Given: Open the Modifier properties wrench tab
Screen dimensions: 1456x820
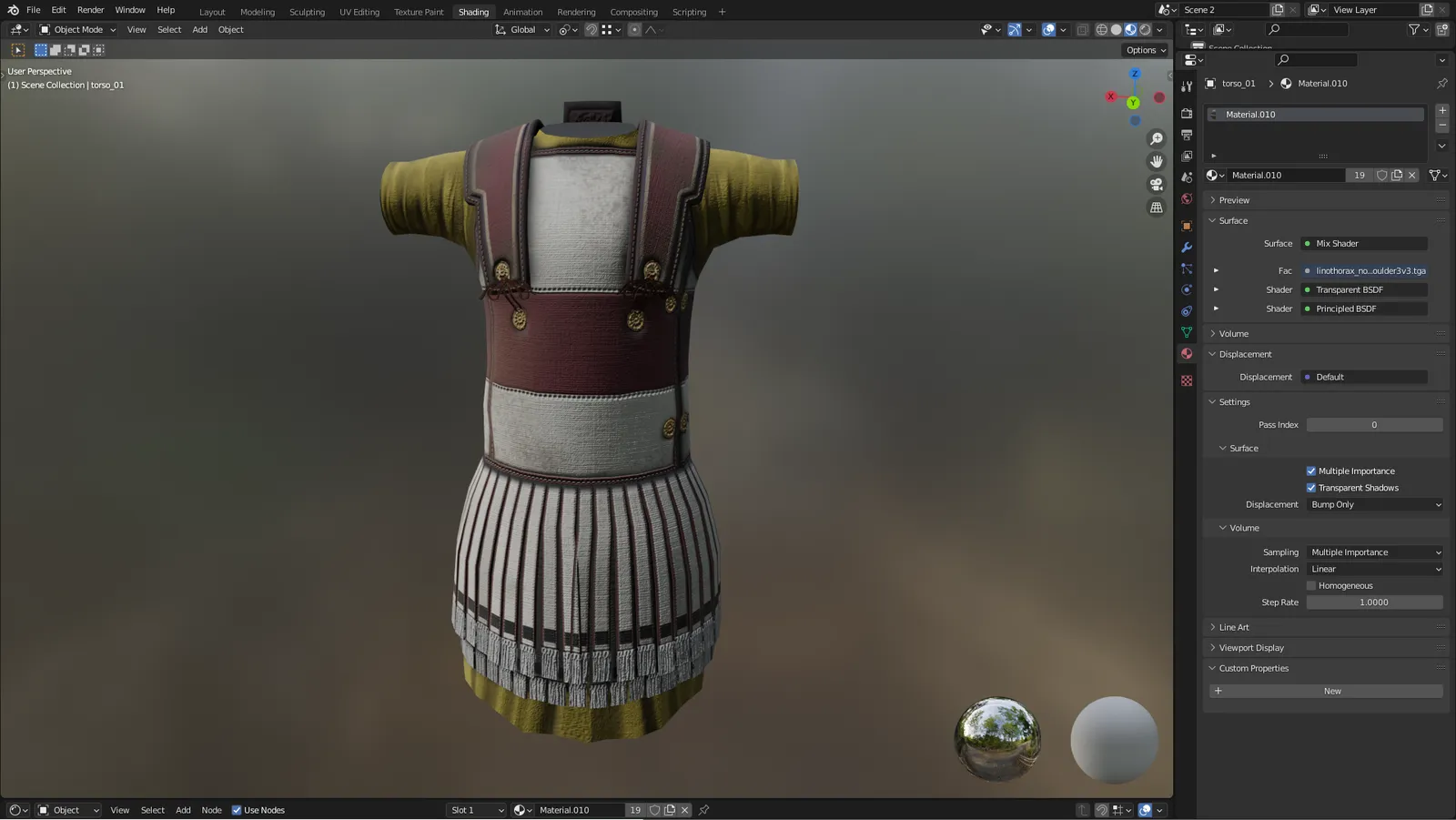Looking at the screenshot, I should 1187,248.
